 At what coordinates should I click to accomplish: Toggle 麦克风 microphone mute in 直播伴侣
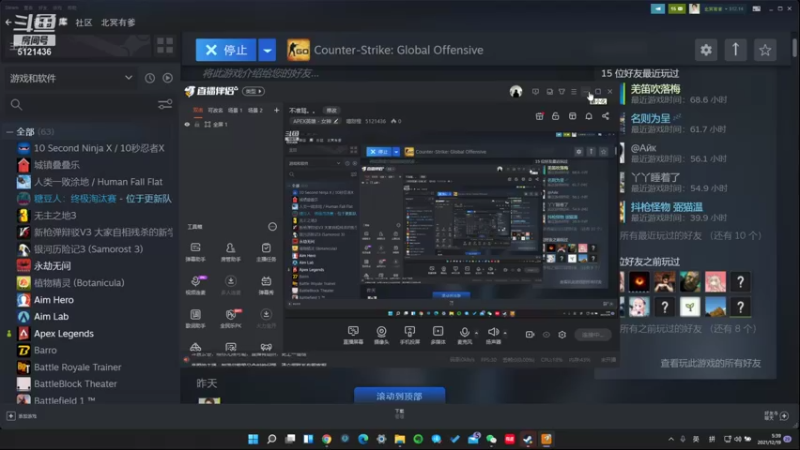464,335
